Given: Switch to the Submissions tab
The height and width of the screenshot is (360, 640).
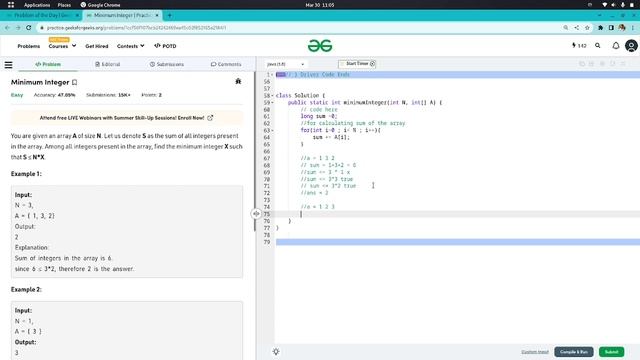Looking at the screenshot, I should click(167, 64).
